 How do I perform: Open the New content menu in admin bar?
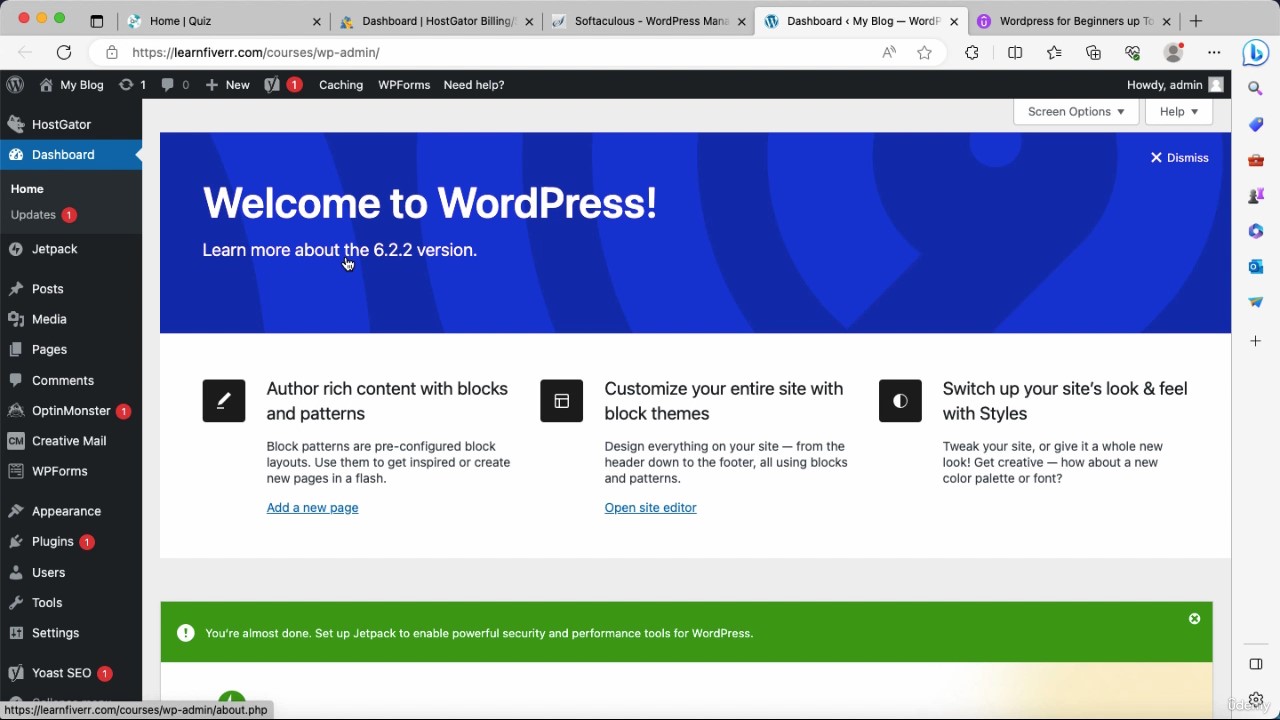[227, 85]
